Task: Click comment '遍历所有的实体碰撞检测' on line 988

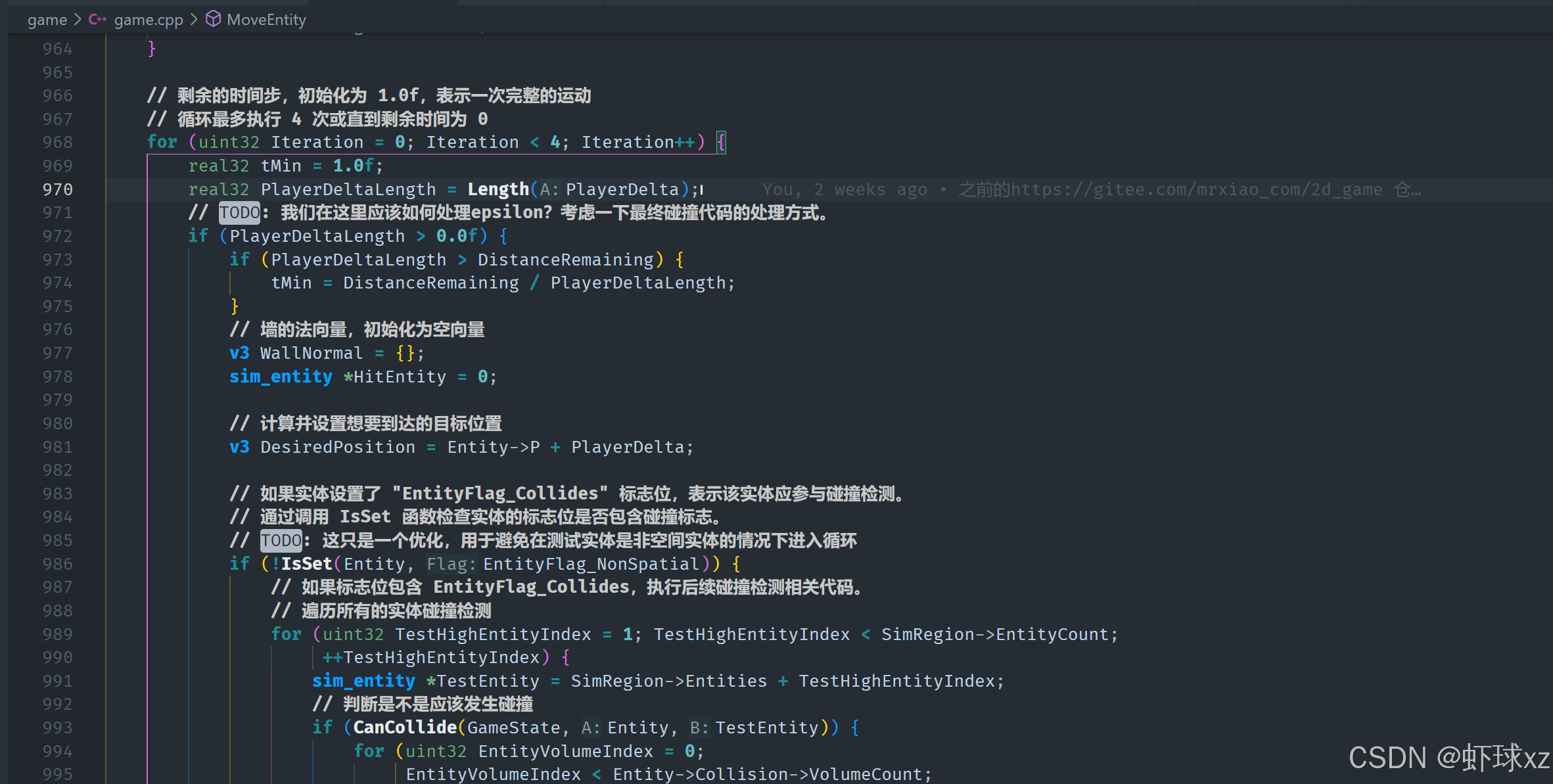Action: pos(396,611)
